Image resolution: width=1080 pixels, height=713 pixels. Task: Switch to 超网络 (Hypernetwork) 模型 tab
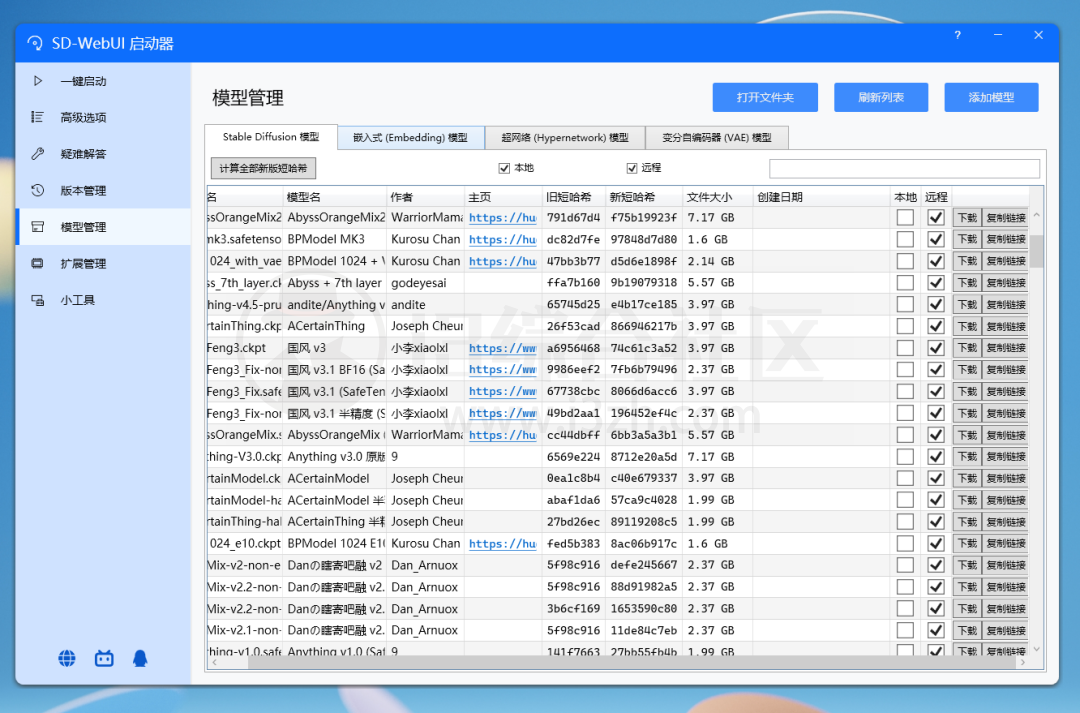[x=565, y=138]
